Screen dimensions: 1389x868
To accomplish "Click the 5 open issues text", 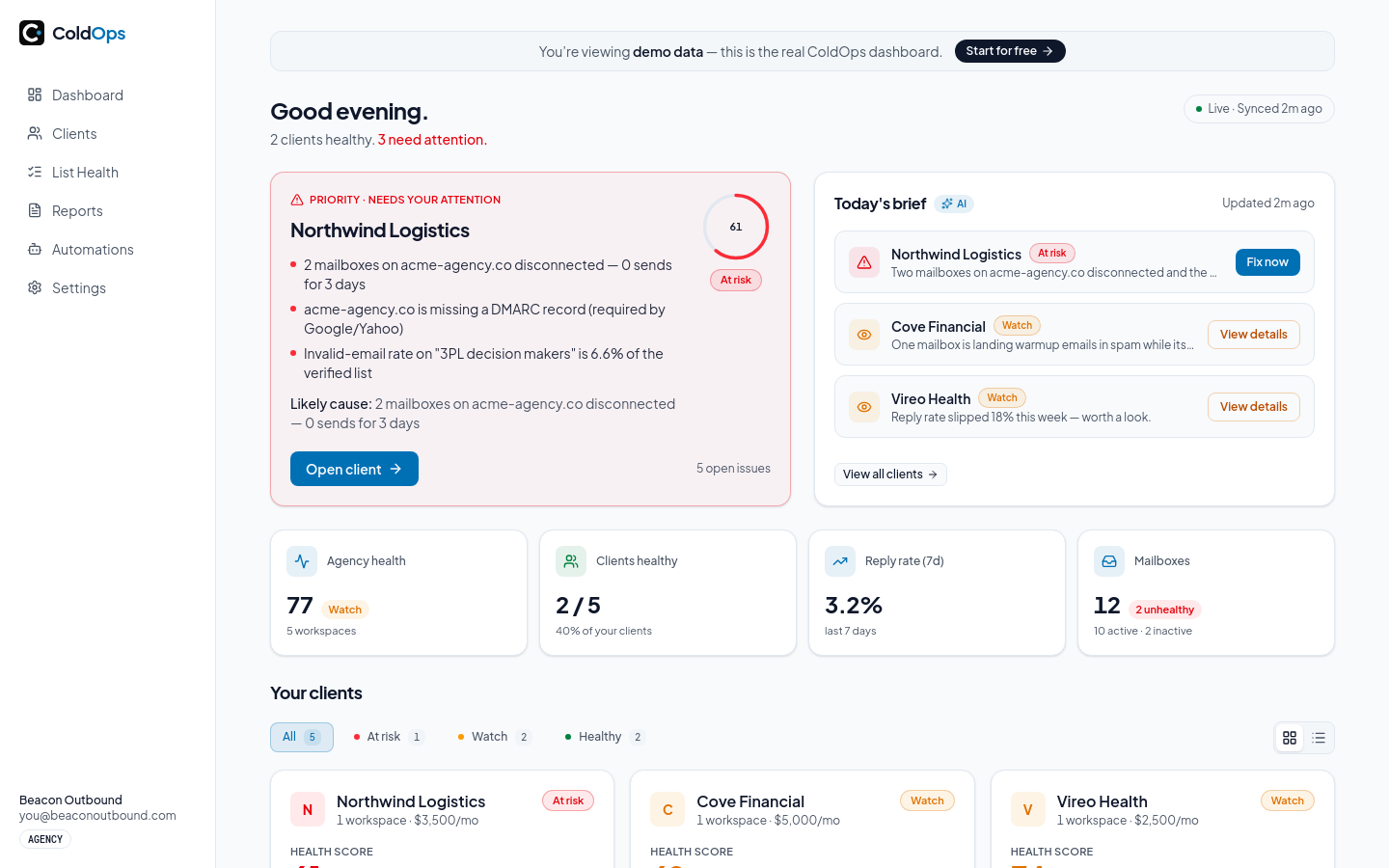I will 733,469.
